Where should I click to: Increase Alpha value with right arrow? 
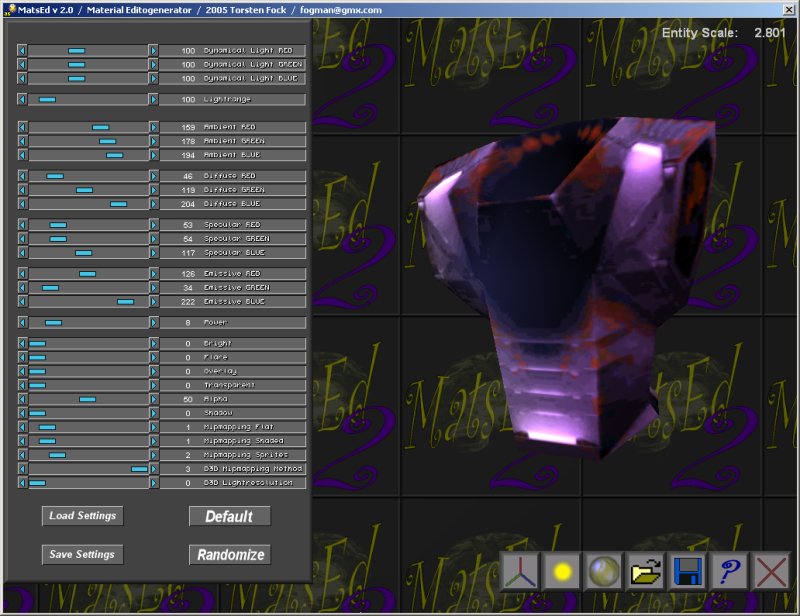pyautogui.click(x=153, y=399)
